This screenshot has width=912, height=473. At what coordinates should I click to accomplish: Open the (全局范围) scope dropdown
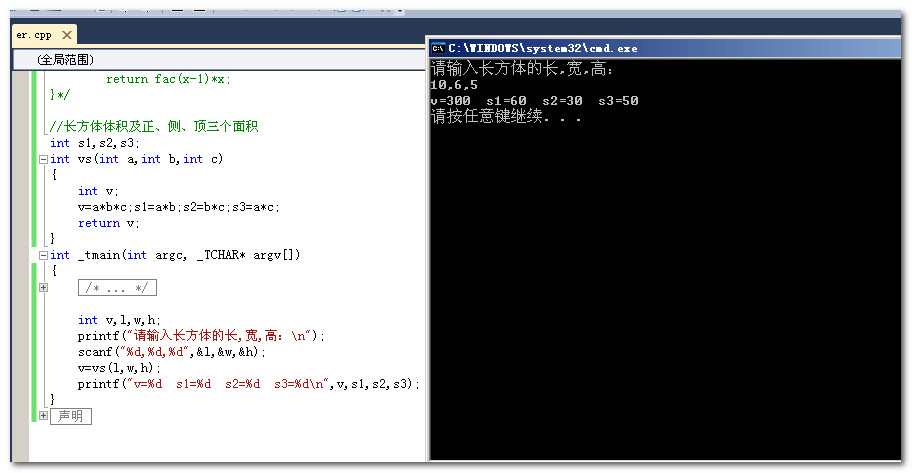click(219, 59)
